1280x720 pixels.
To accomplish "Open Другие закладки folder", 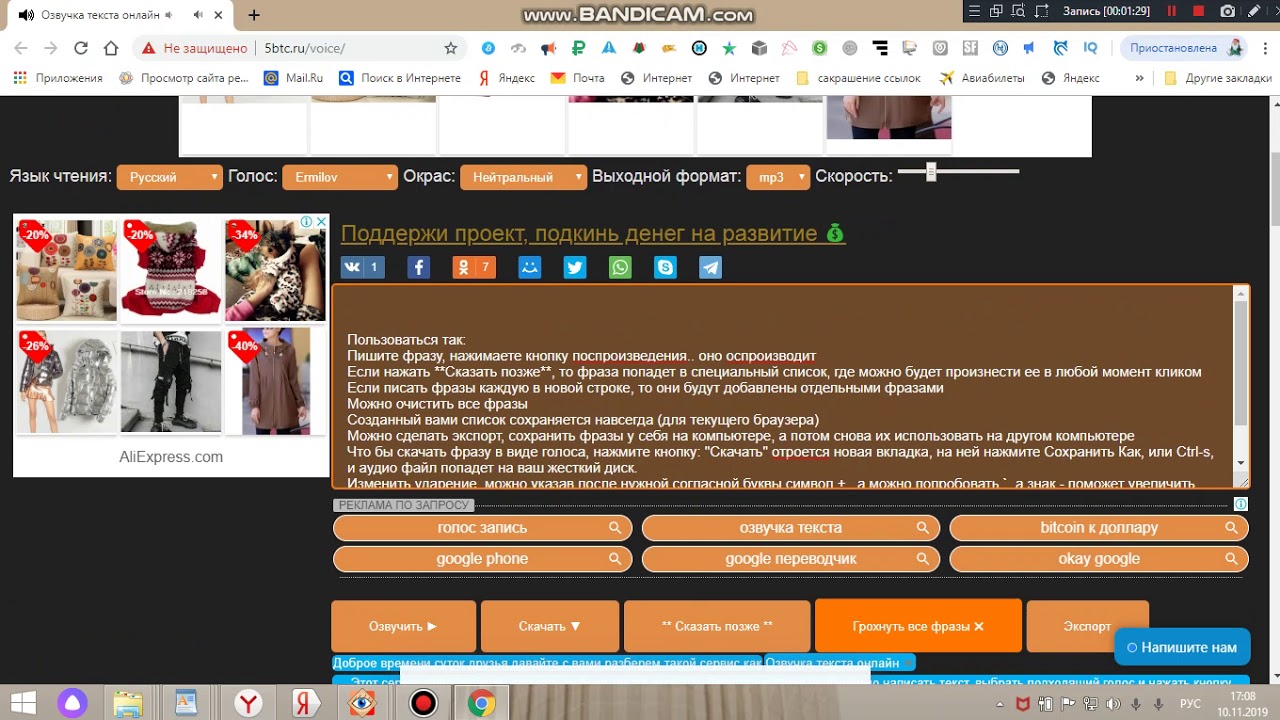I will click(1218, 78).
